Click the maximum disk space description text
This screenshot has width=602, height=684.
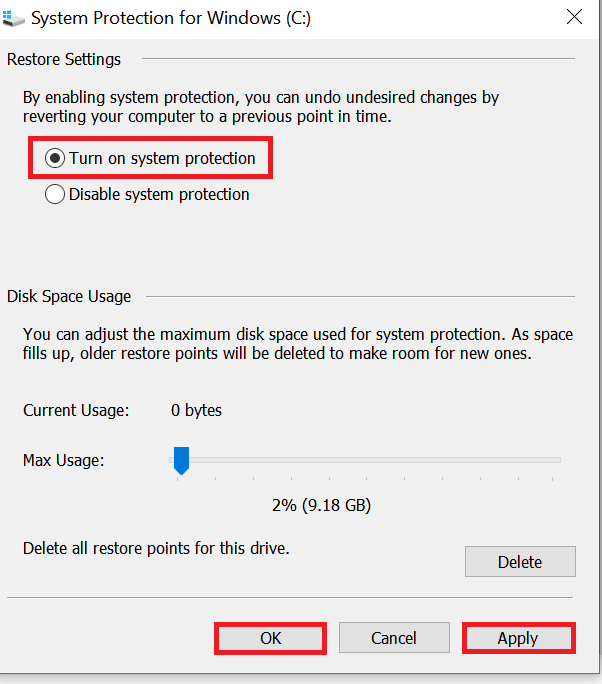click(x=297, y=344)
